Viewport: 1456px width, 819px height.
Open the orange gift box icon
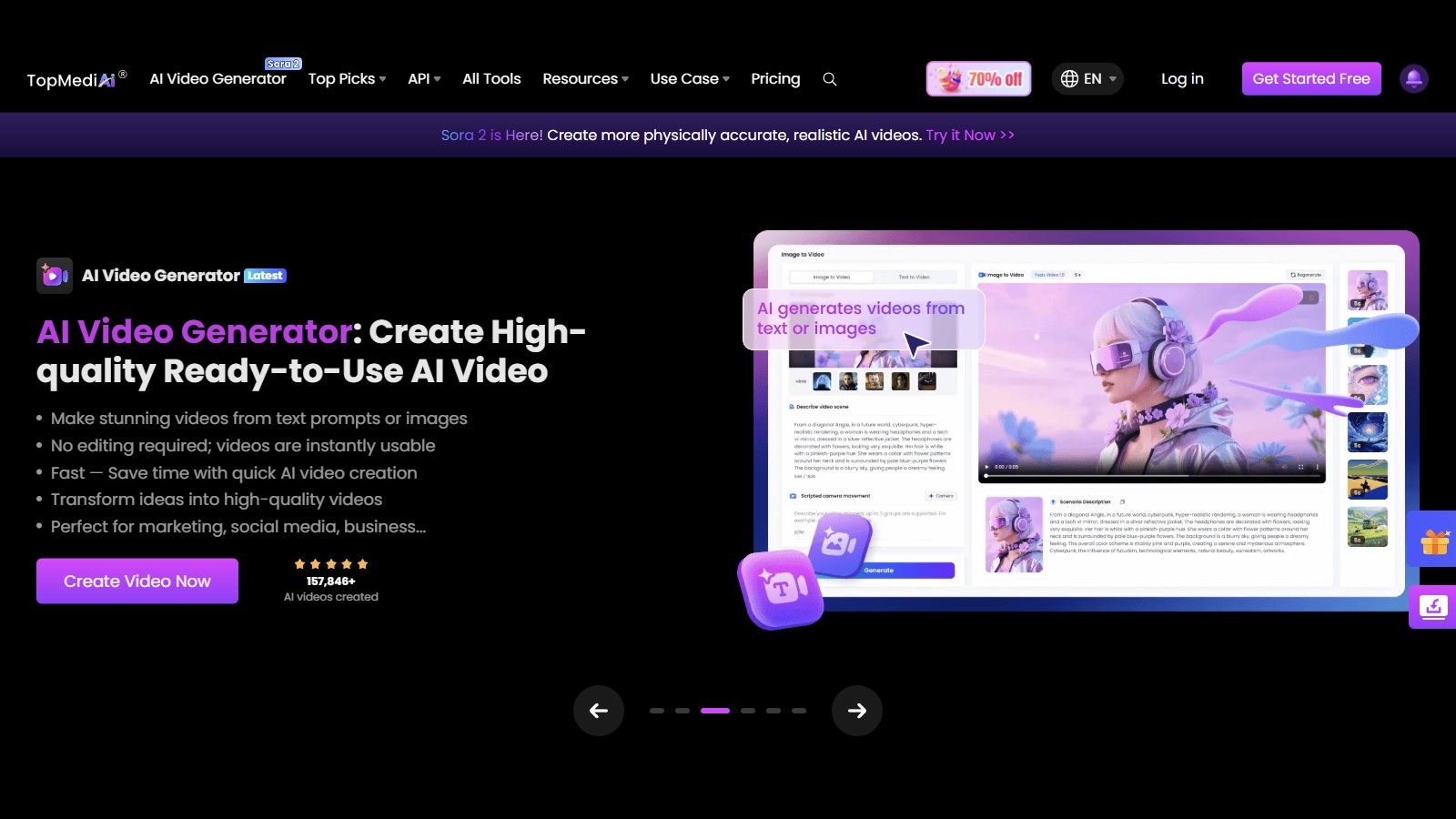1434,541
